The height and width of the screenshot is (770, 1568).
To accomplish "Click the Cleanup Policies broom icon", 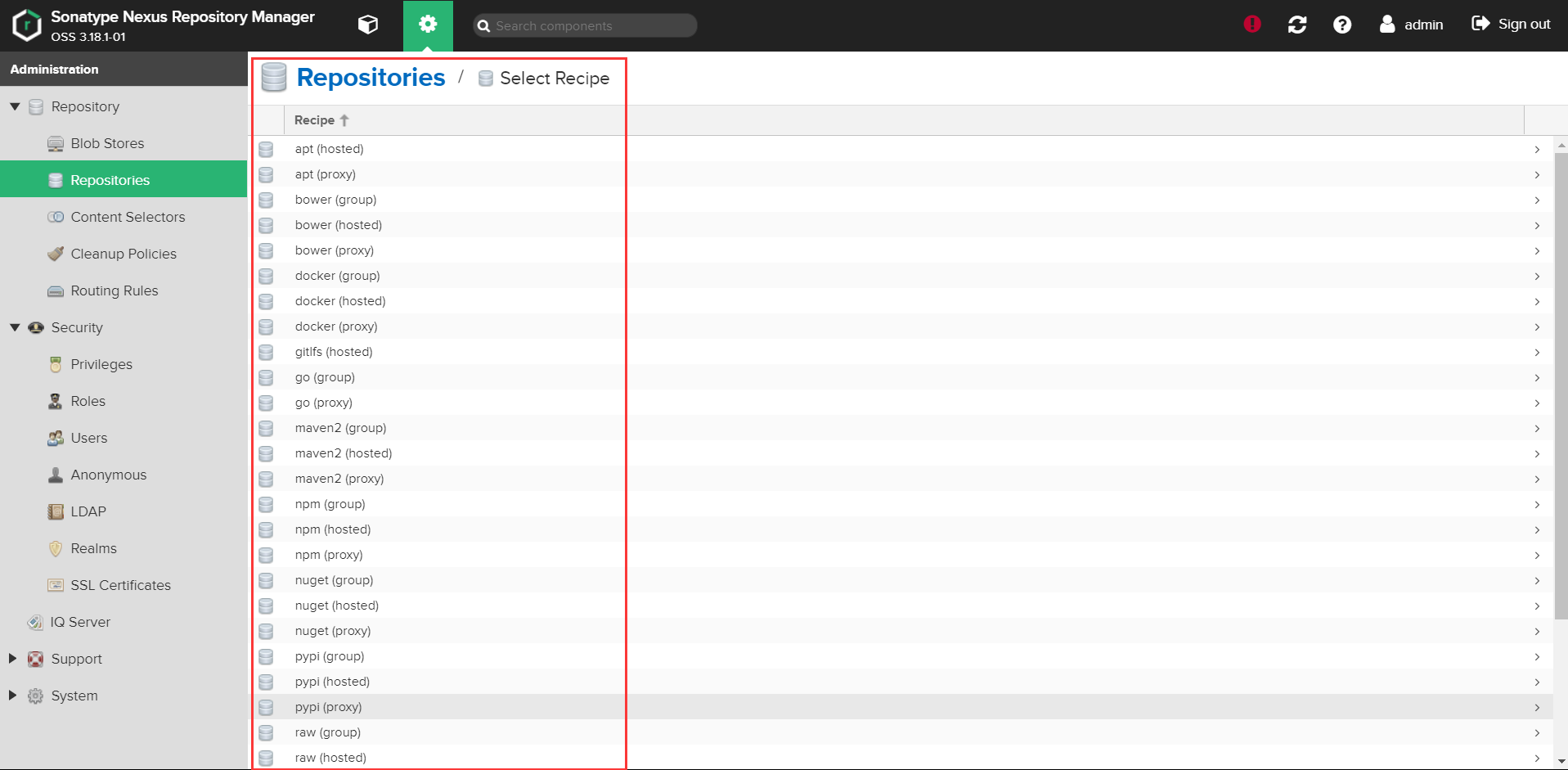I will point(56,254).
